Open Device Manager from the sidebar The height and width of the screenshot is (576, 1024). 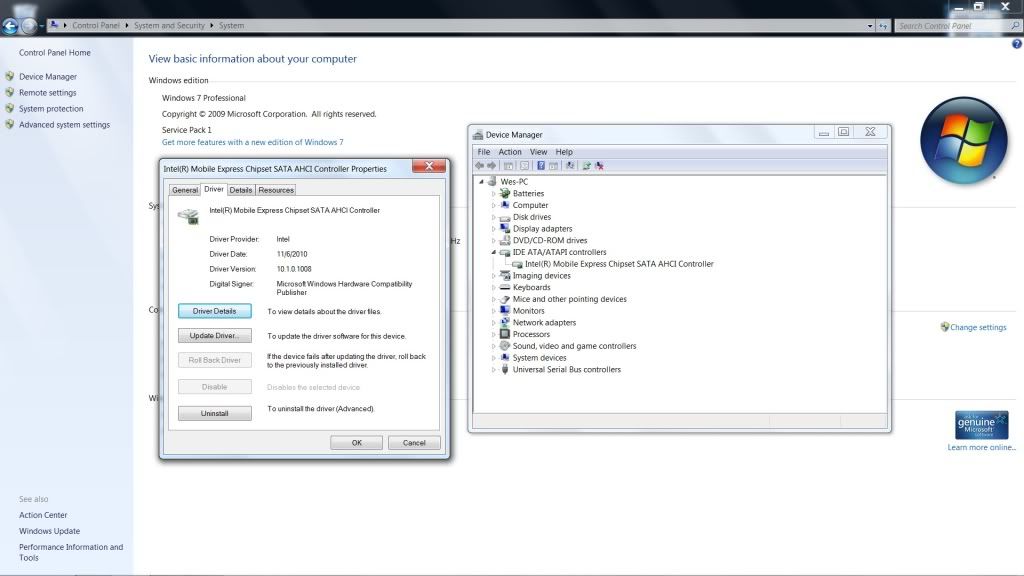pos(48,76)
